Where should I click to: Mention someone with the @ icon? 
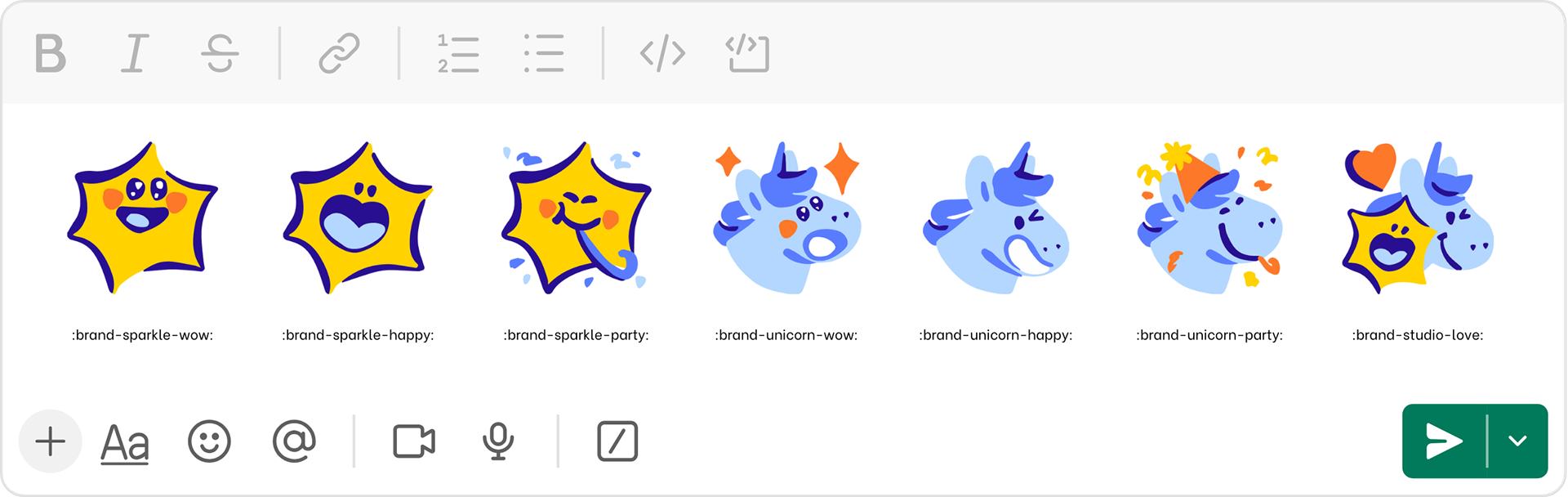coord(294,441)
